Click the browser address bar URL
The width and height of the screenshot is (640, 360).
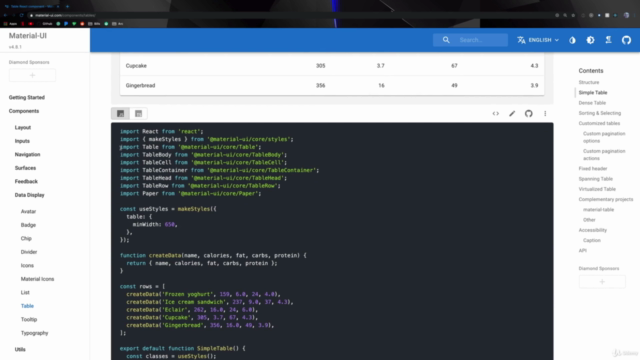(65, 15)
